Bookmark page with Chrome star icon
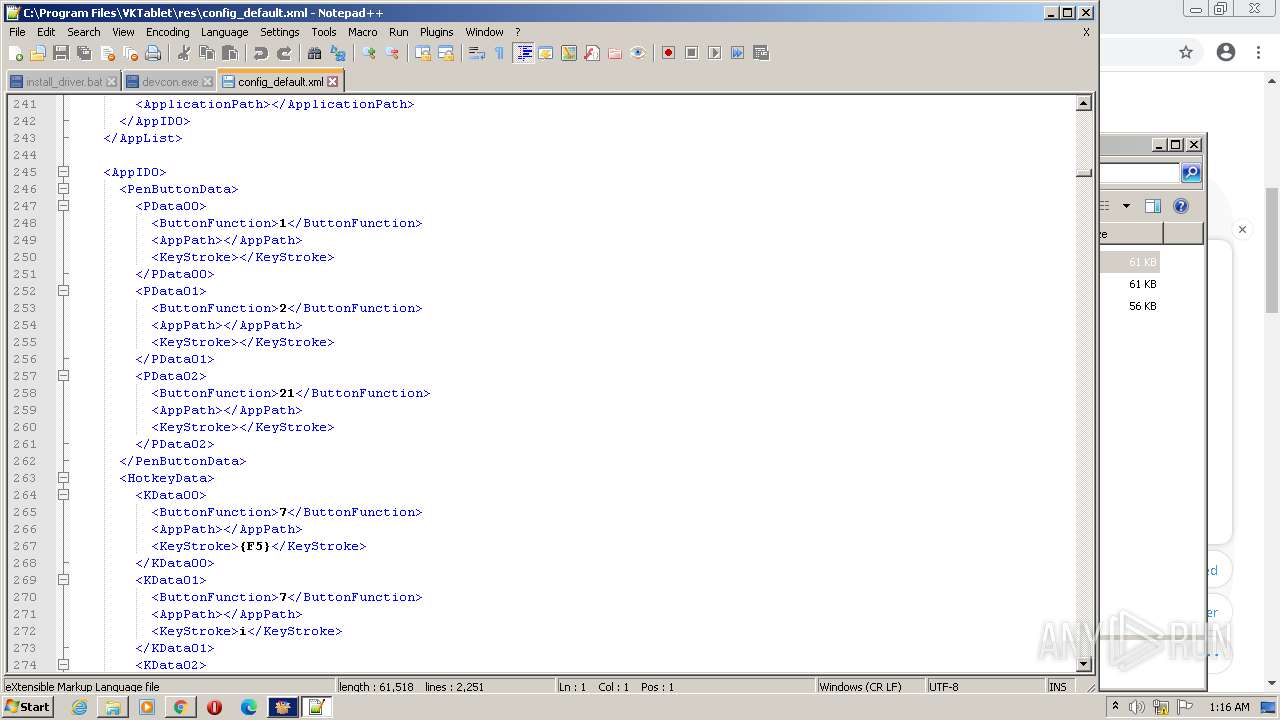Viewport: 1280px width, 720px height. [x=1186, y=53]
